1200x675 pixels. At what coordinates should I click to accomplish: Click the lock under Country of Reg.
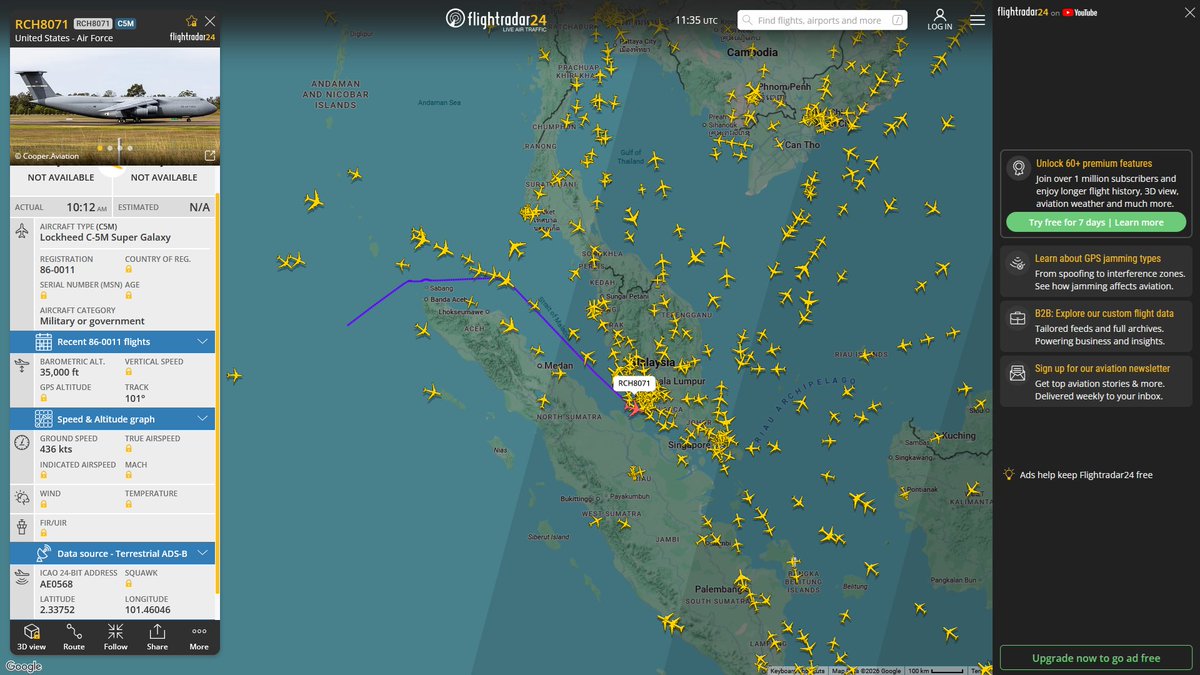(x=128, y=271)
